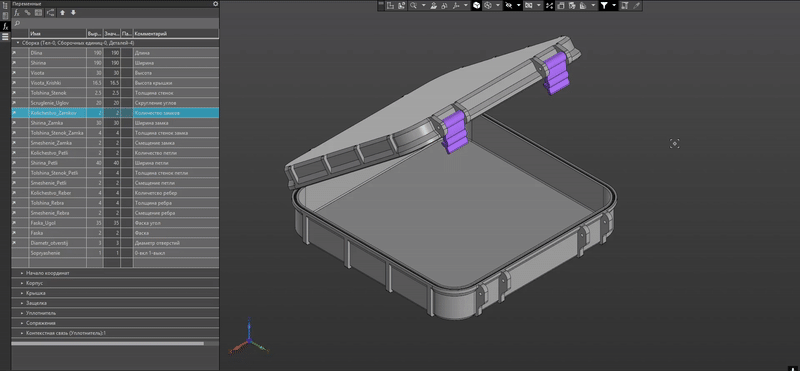Click the Sopryashenie variable name
This screenshot has width=800, height=371.
point(45,253)
